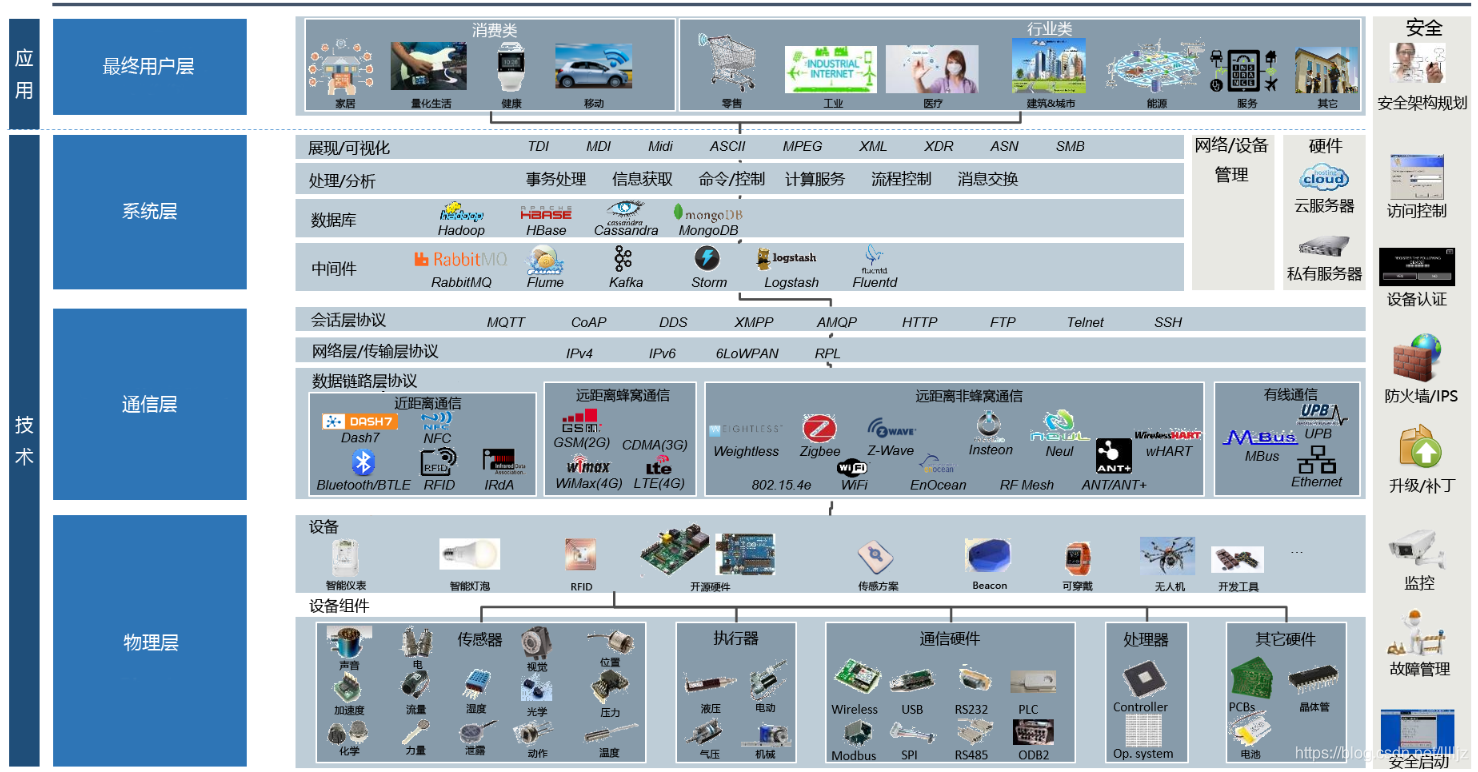Select the access control (访问控制) window icon

pyautogui.click(x=1416, y=178)
